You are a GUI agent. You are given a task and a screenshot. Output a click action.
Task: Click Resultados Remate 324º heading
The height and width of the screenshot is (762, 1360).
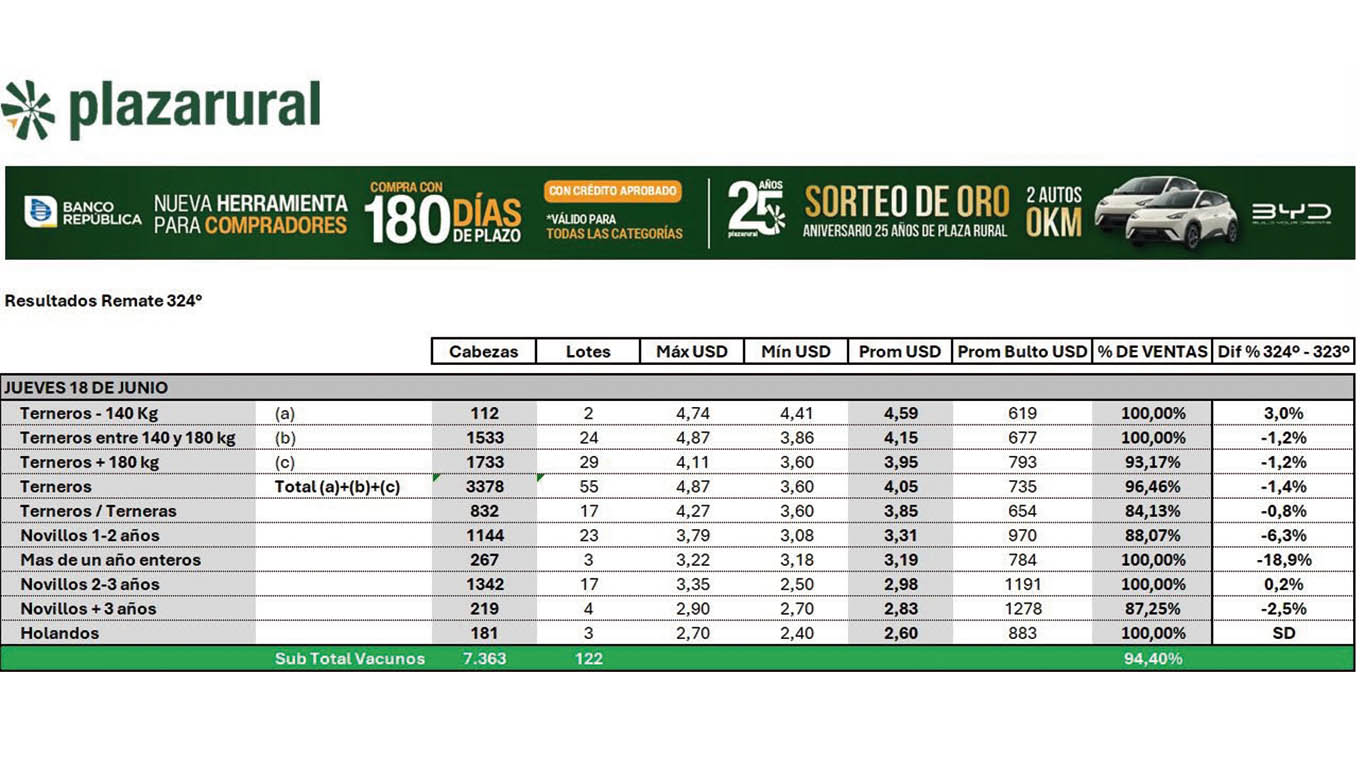104,299
